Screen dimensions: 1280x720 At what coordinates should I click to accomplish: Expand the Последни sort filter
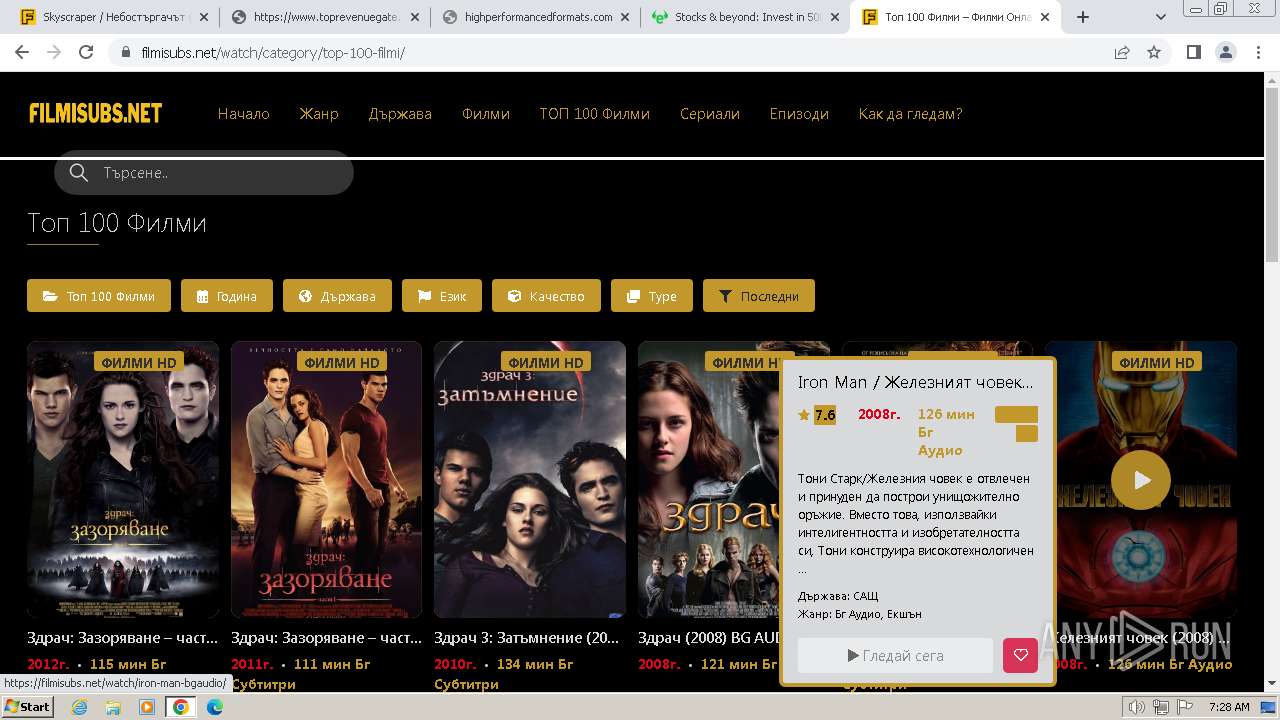[759, 296]
